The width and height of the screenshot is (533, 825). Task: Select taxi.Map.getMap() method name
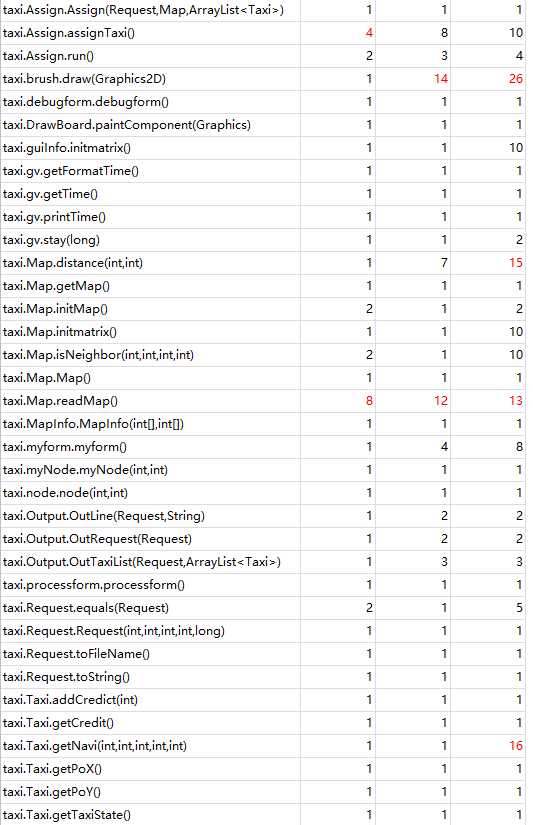click(56, 286)
